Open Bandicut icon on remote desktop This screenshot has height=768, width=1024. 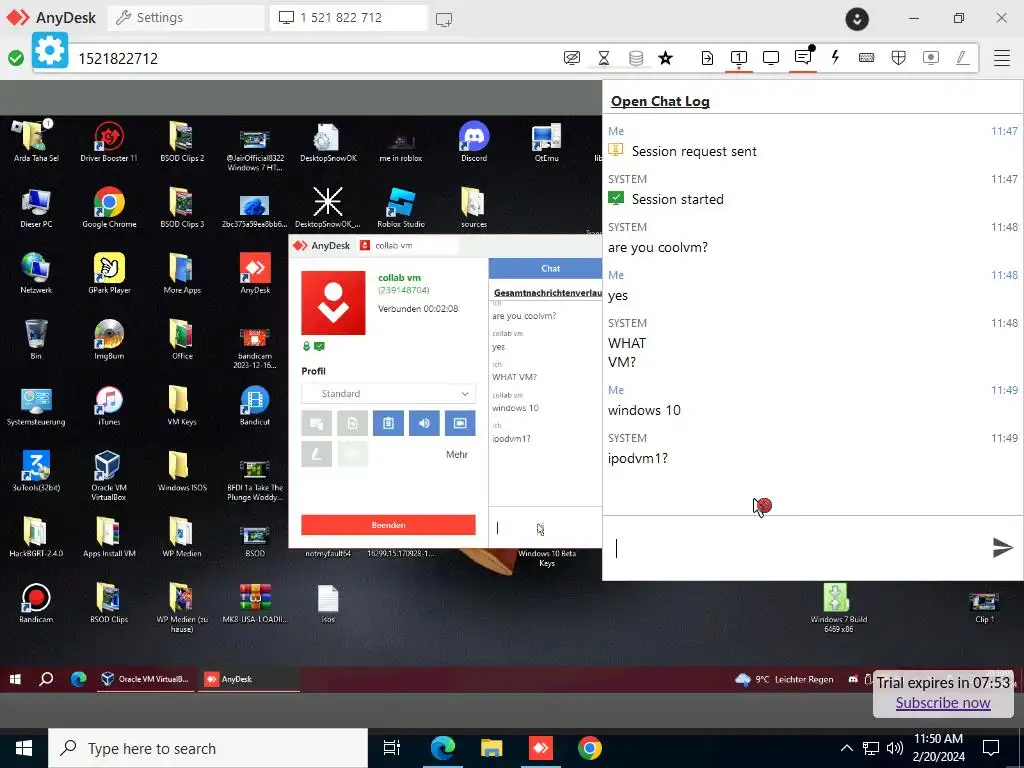click(x=255, y=405)
